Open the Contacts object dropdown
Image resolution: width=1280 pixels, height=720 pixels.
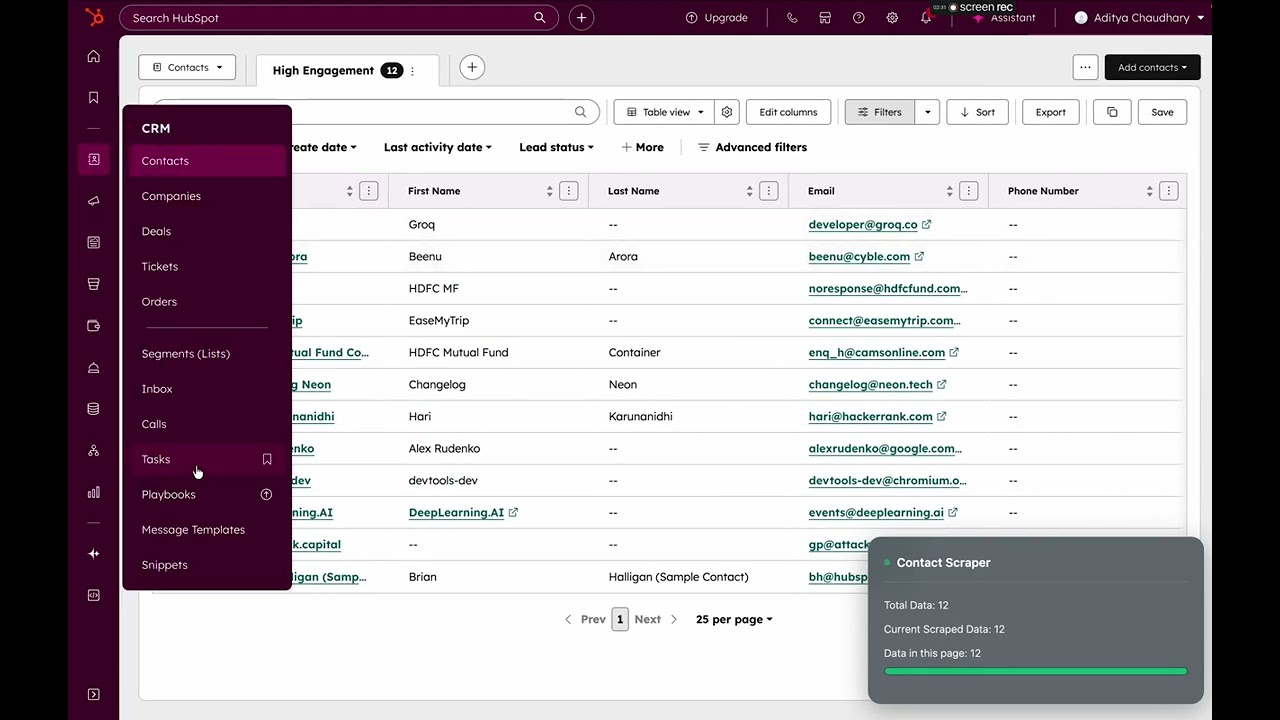187,67
